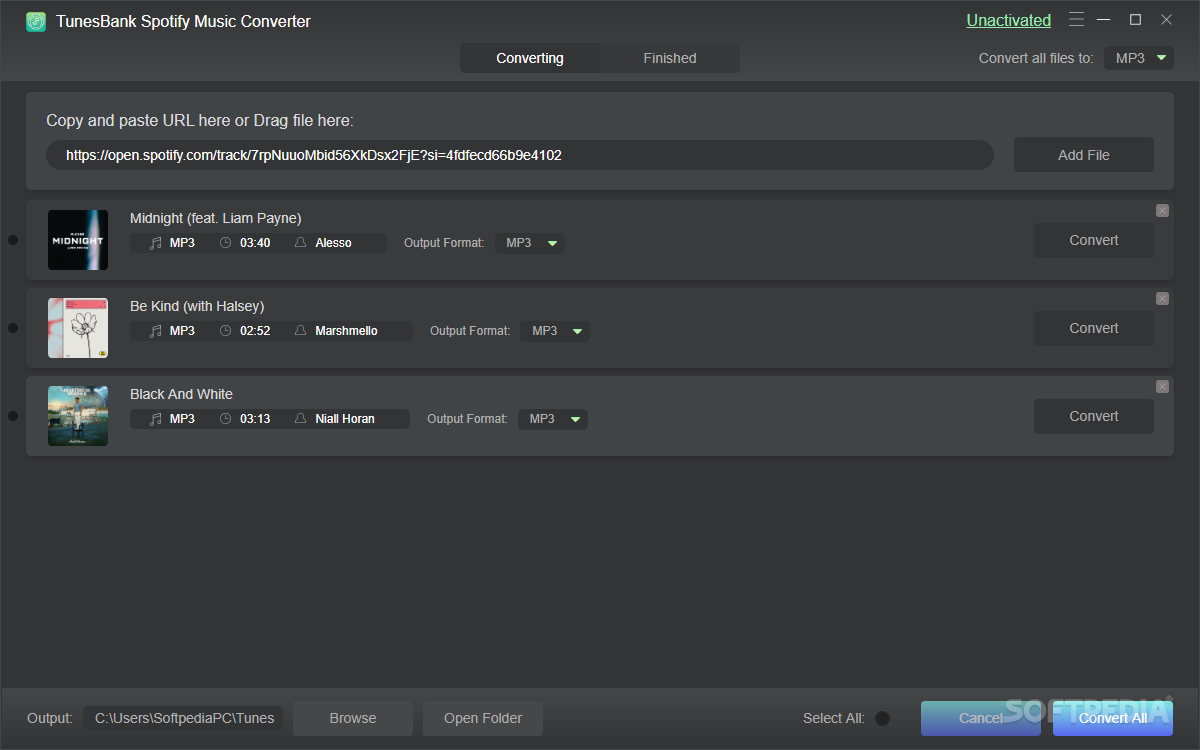The height and width of the screenshot is (750, 1200).
Task: Click duration value '03:13'
Action: 255,419
